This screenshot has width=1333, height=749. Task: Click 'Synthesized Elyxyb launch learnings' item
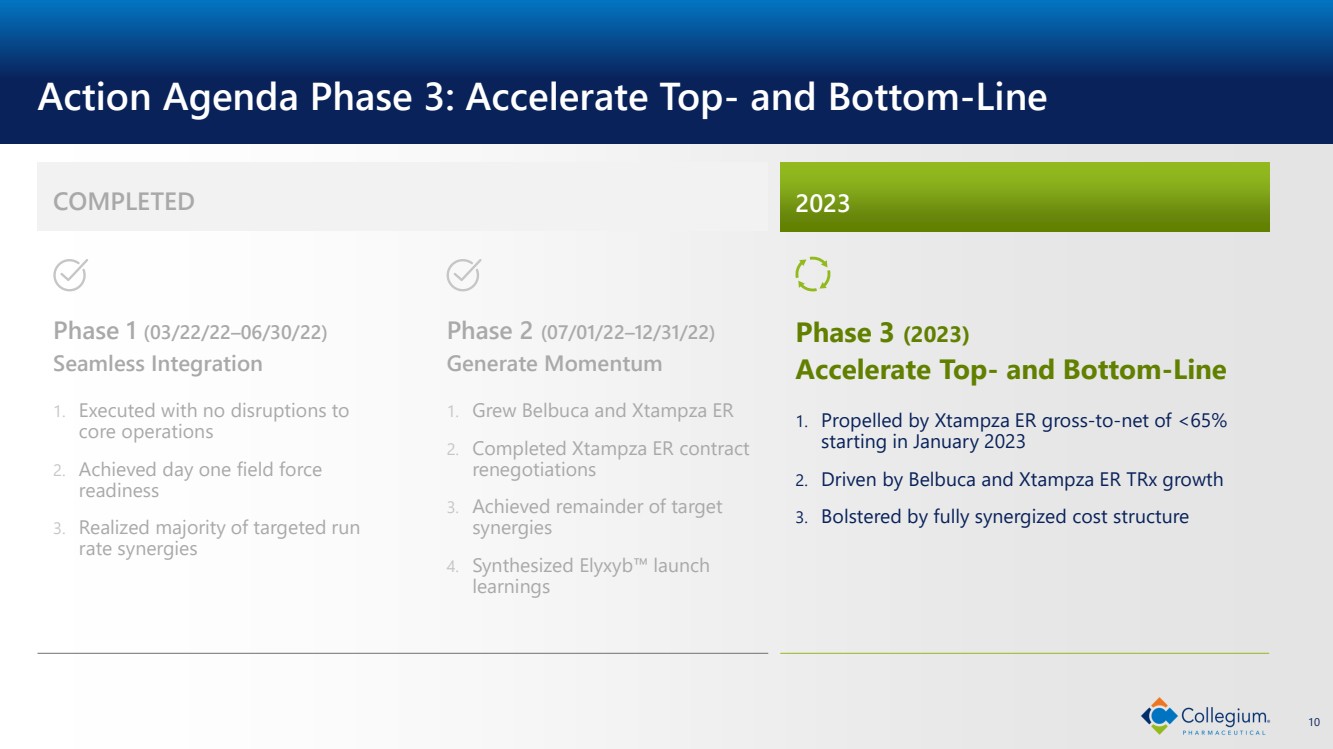pos(590,576)
